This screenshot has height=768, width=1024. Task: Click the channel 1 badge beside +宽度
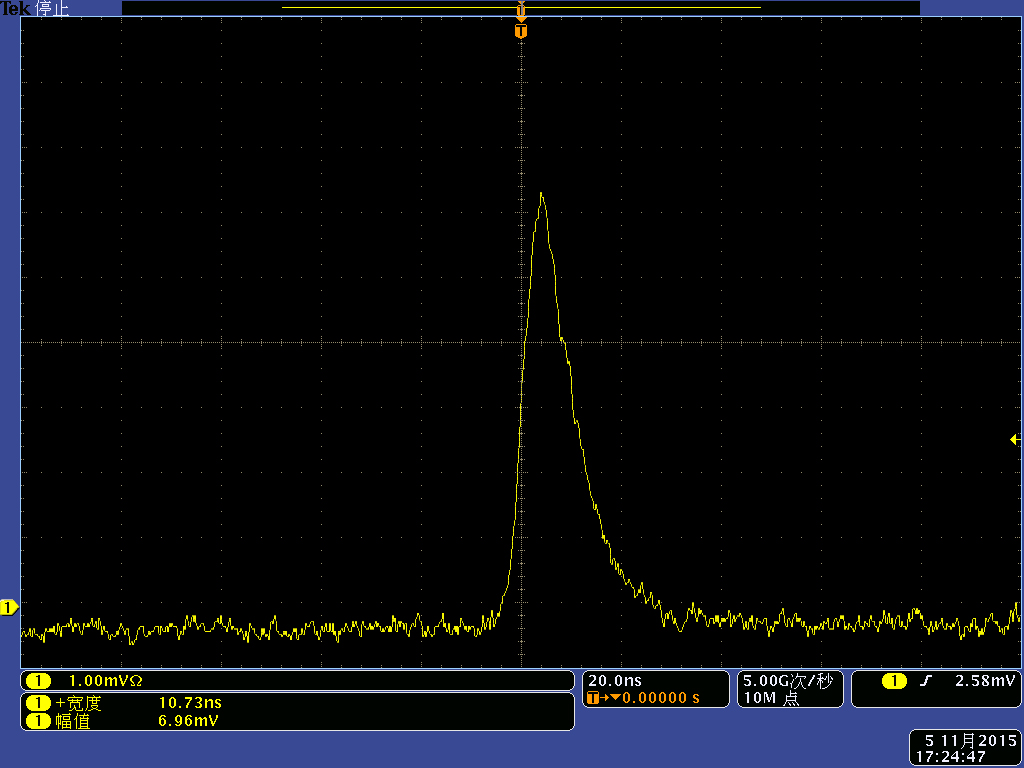tap(38, 703)
